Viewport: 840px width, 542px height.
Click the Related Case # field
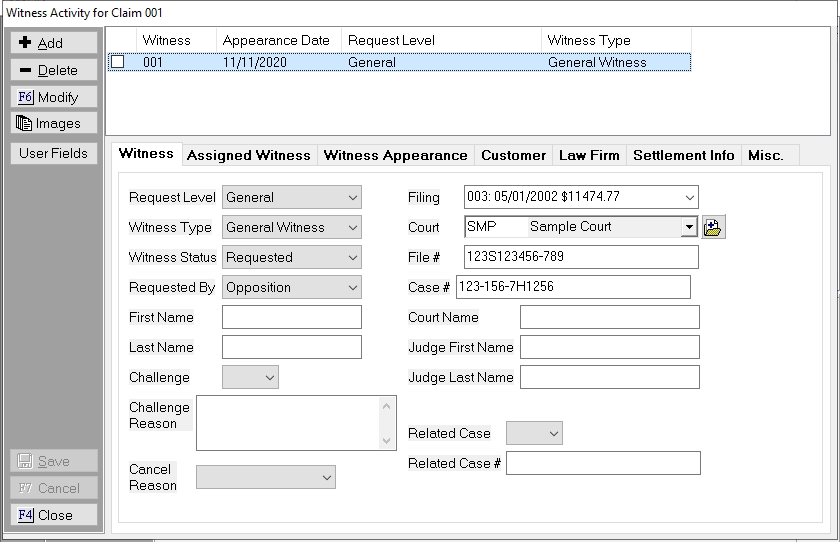[603, 463]
